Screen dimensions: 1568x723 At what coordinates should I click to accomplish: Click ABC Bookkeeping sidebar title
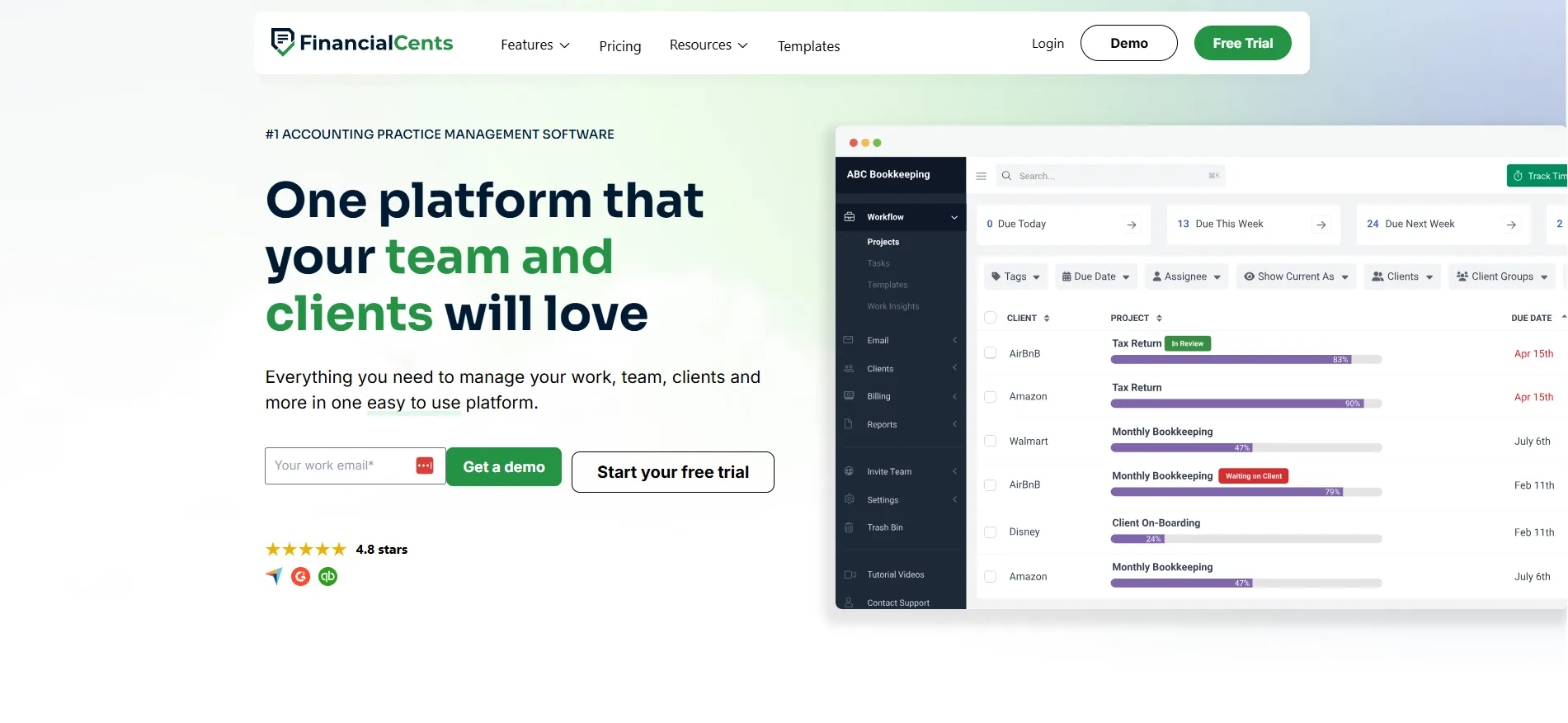[x=888, y=174]
